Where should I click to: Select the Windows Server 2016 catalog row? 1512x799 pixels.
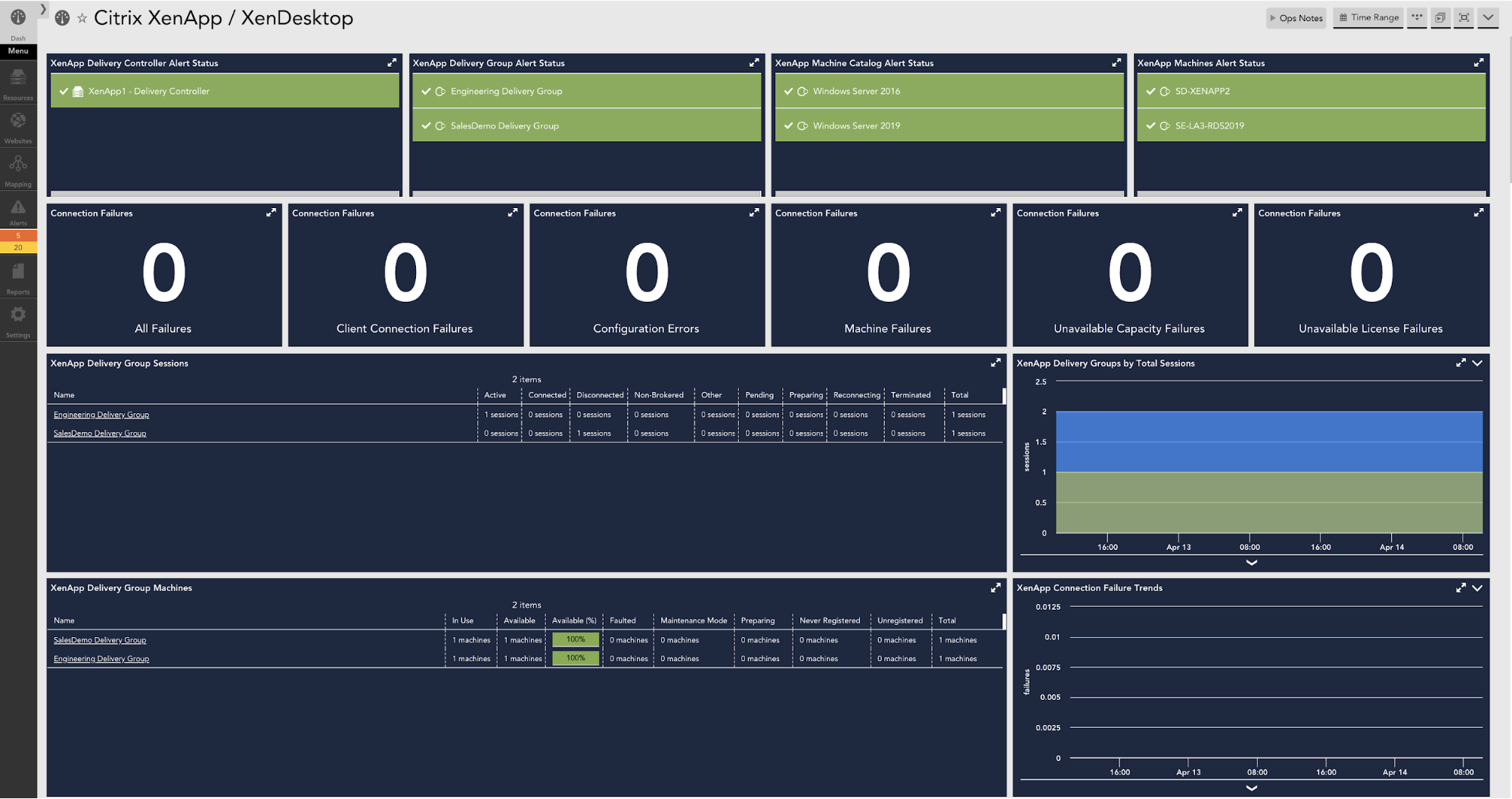click(x=949, y=91)
